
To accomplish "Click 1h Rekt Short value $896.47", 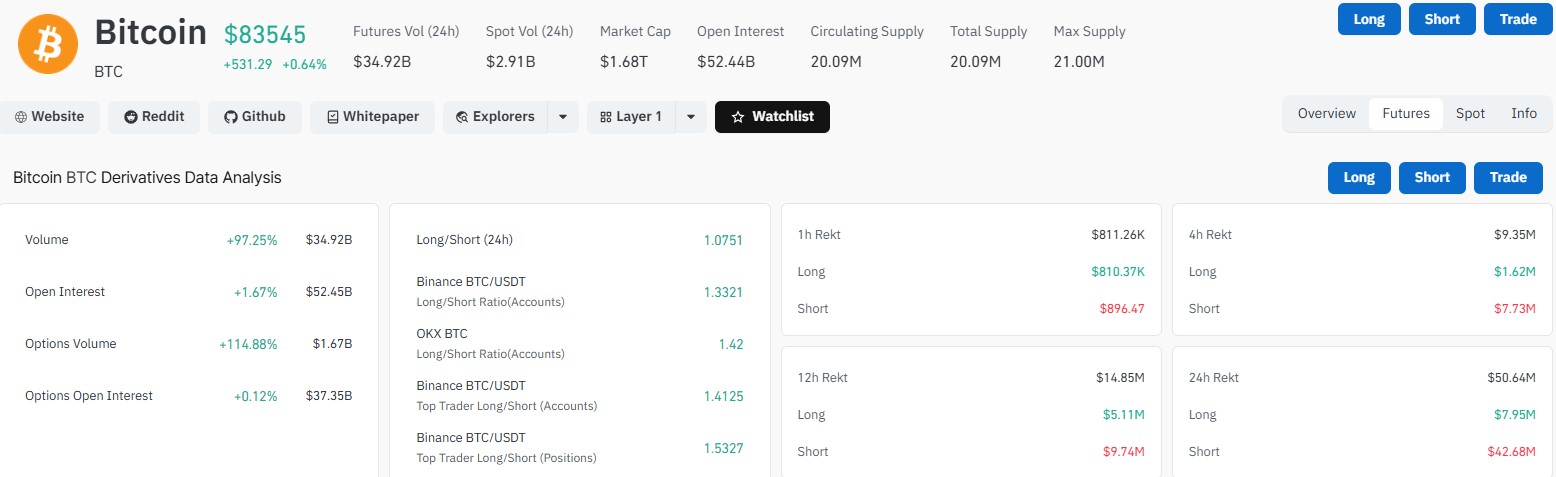I will [x=1122, y=309].
